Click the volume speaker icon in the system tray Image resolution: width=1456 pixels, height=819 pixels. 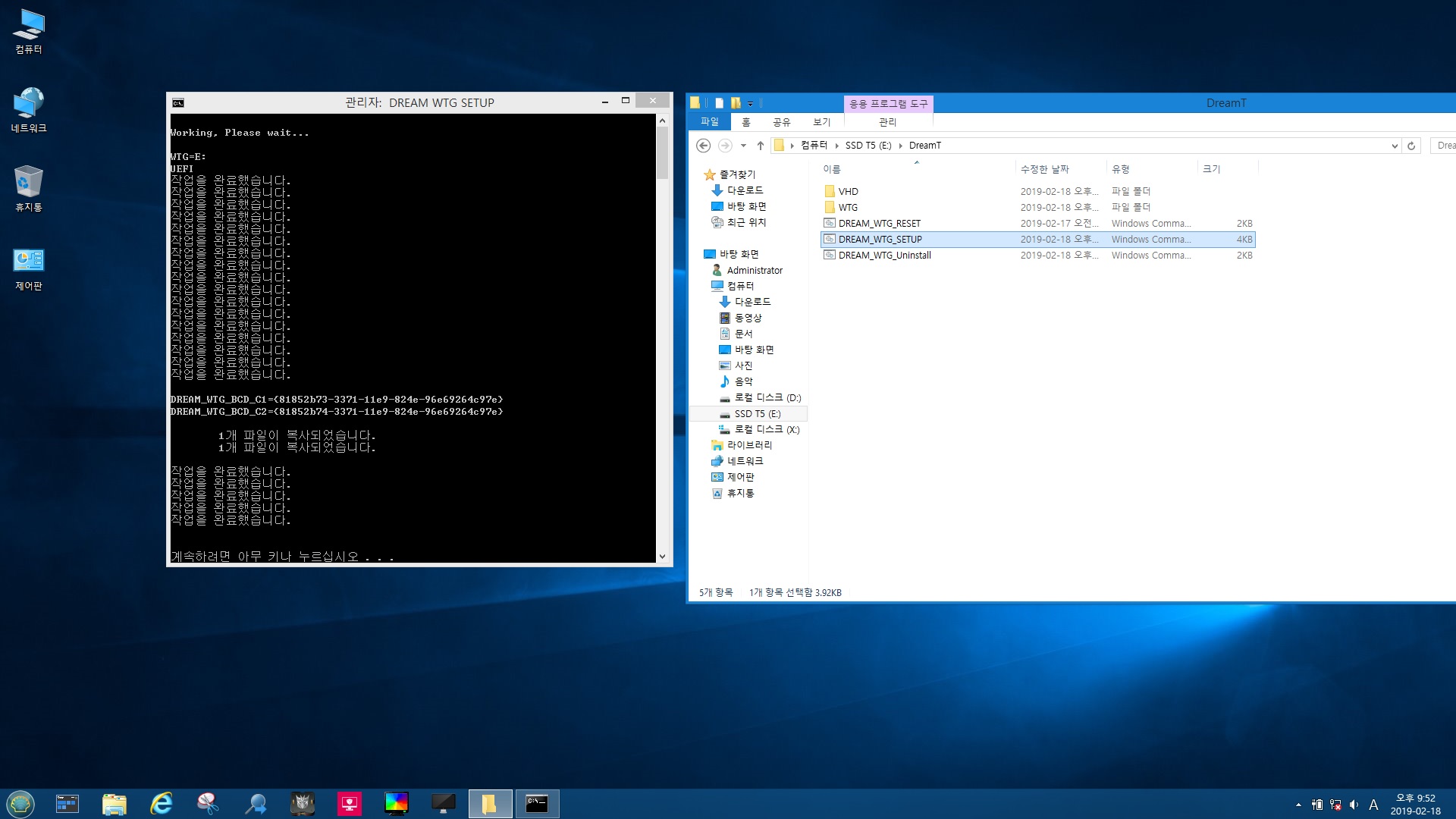tap(1354, 805)
